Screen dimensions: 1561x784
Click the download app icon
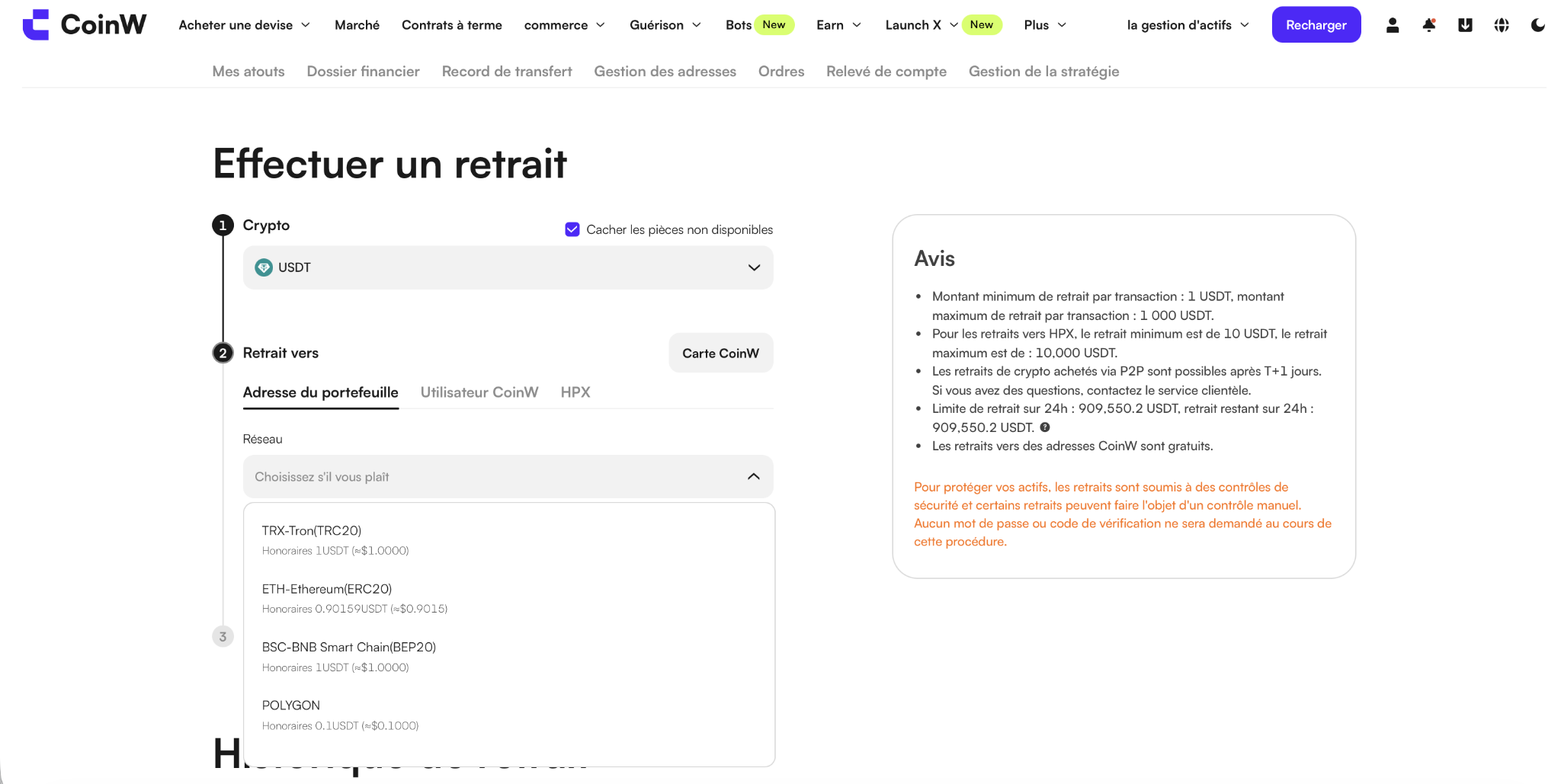coord(1465,25)
